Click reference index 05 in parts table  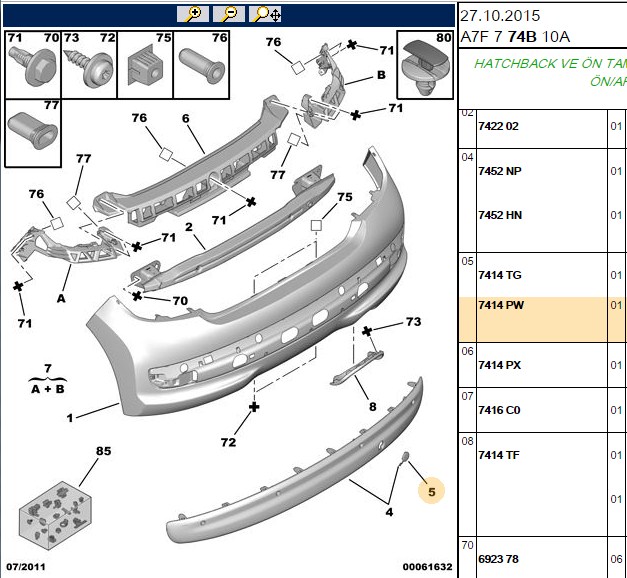[x=467, y=261]
